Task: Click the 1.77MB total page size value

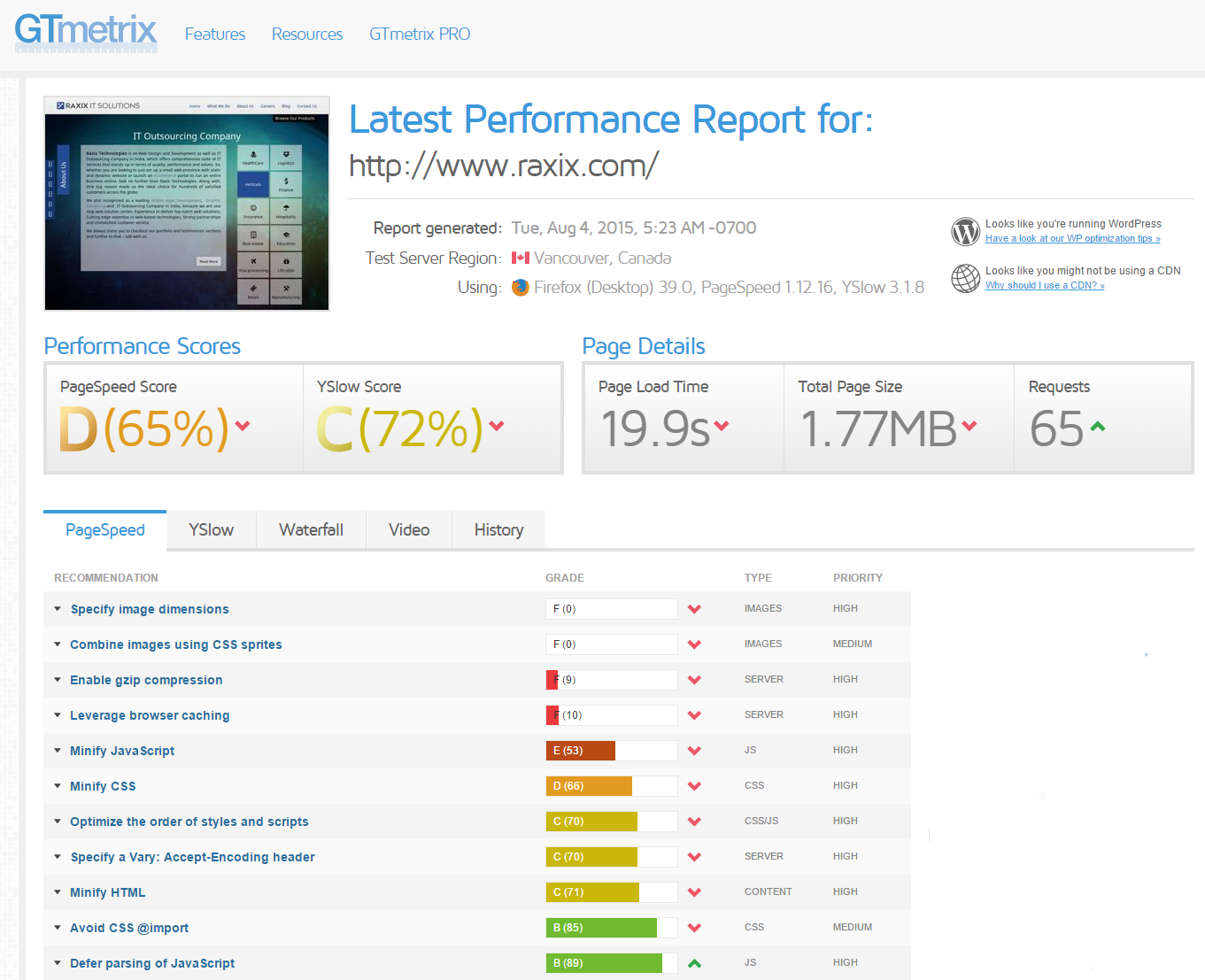Action: pyautogui.click(x=878, y=428)
